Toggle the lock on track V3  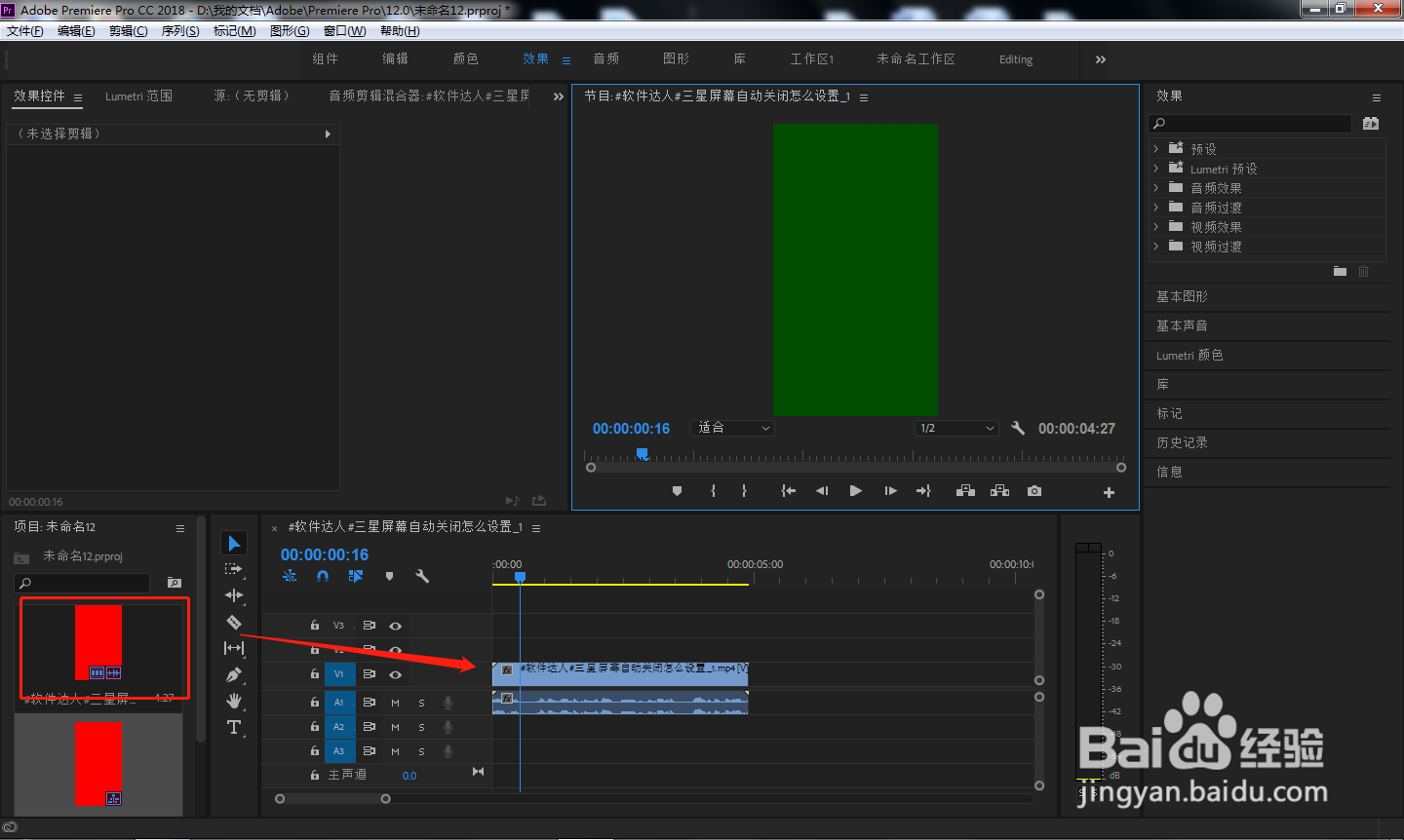(x=315, y=626)
